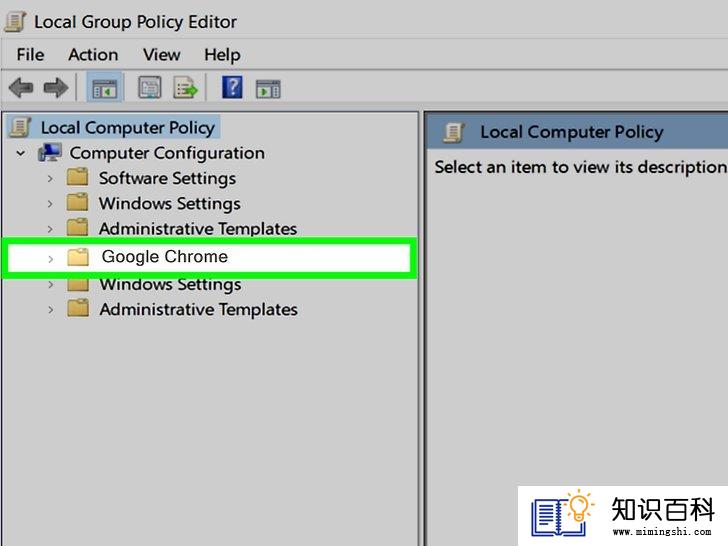Open the File menu
Viewport: 728px width, 546px height.
30,55
